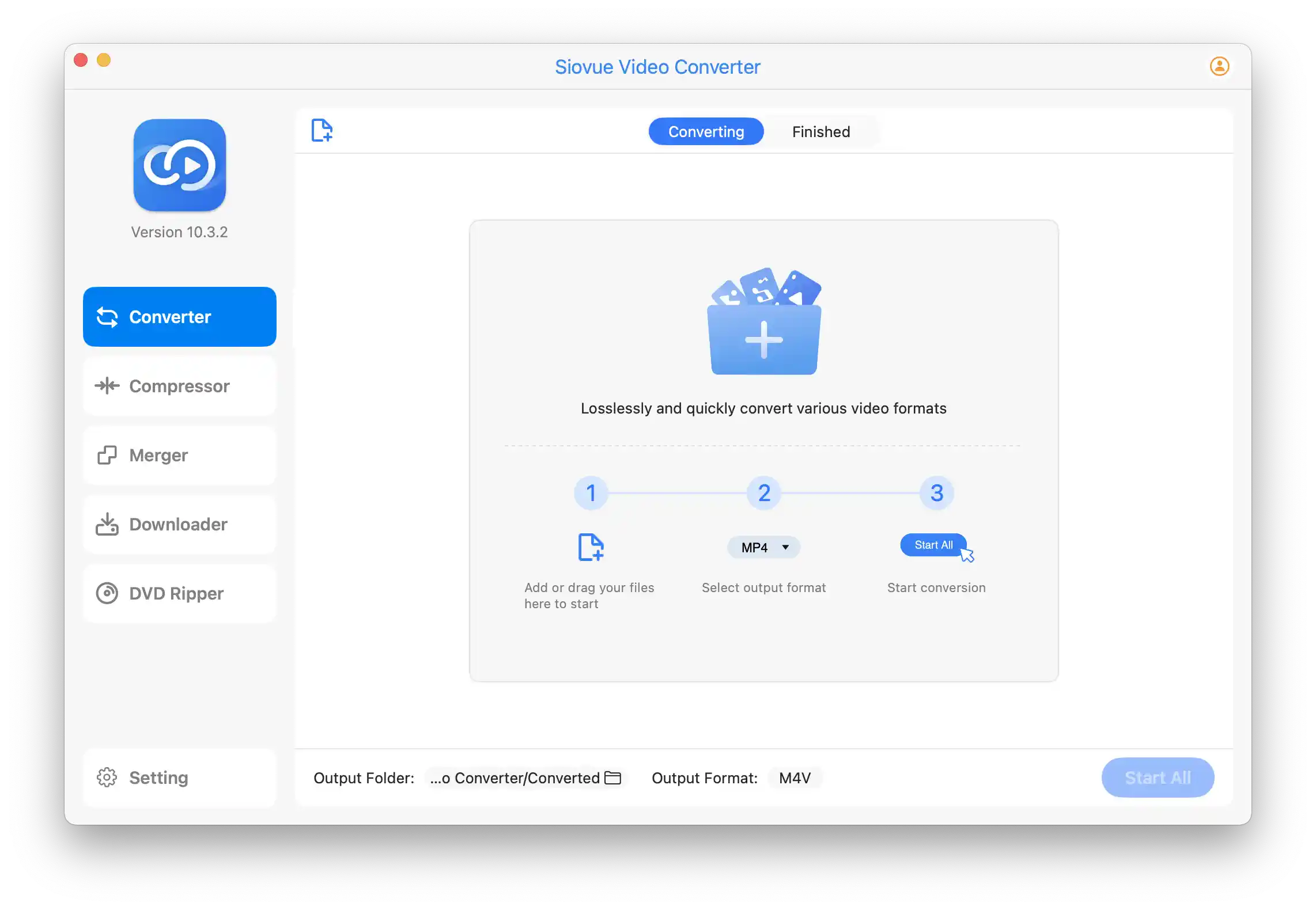Click the 'Siovue Video Converter' title
The image size is (1316, 910).
pos(657,67)
